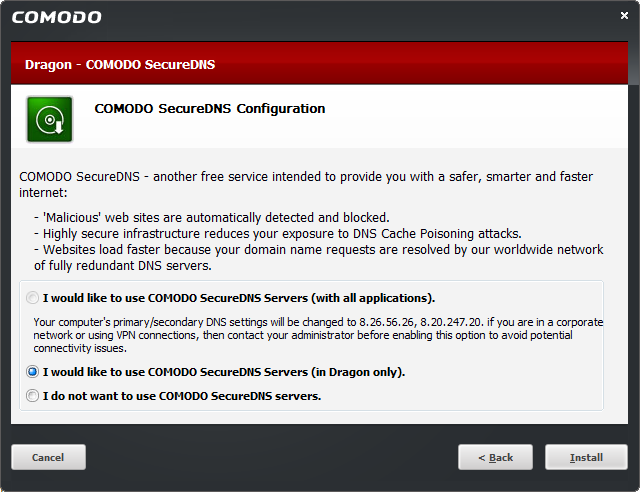The width and height of the screenshot is (640, 492).
Task: Click the 'do not want to use' label text
Action: pyautogui.click(x=181, y=396)
